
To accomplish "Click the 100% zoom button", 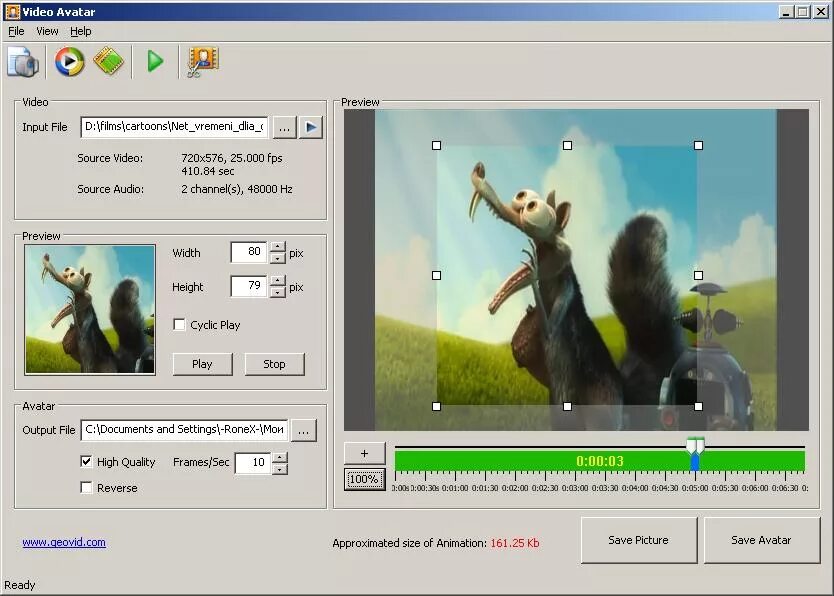I will [x=364, y=479].
